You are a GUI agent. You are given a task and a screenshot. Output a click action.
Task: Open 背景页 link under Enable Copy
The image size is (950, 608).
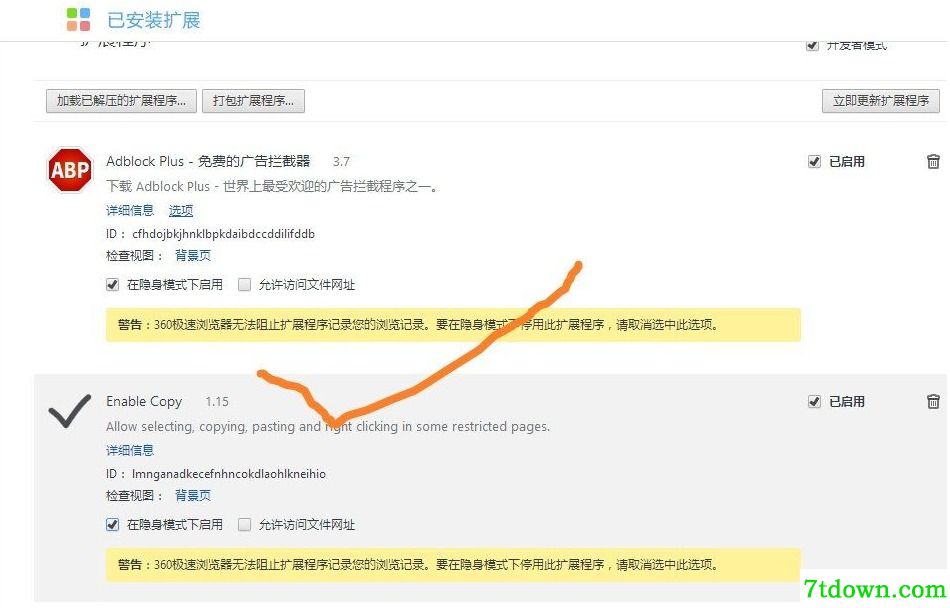(x=193, y=495)
